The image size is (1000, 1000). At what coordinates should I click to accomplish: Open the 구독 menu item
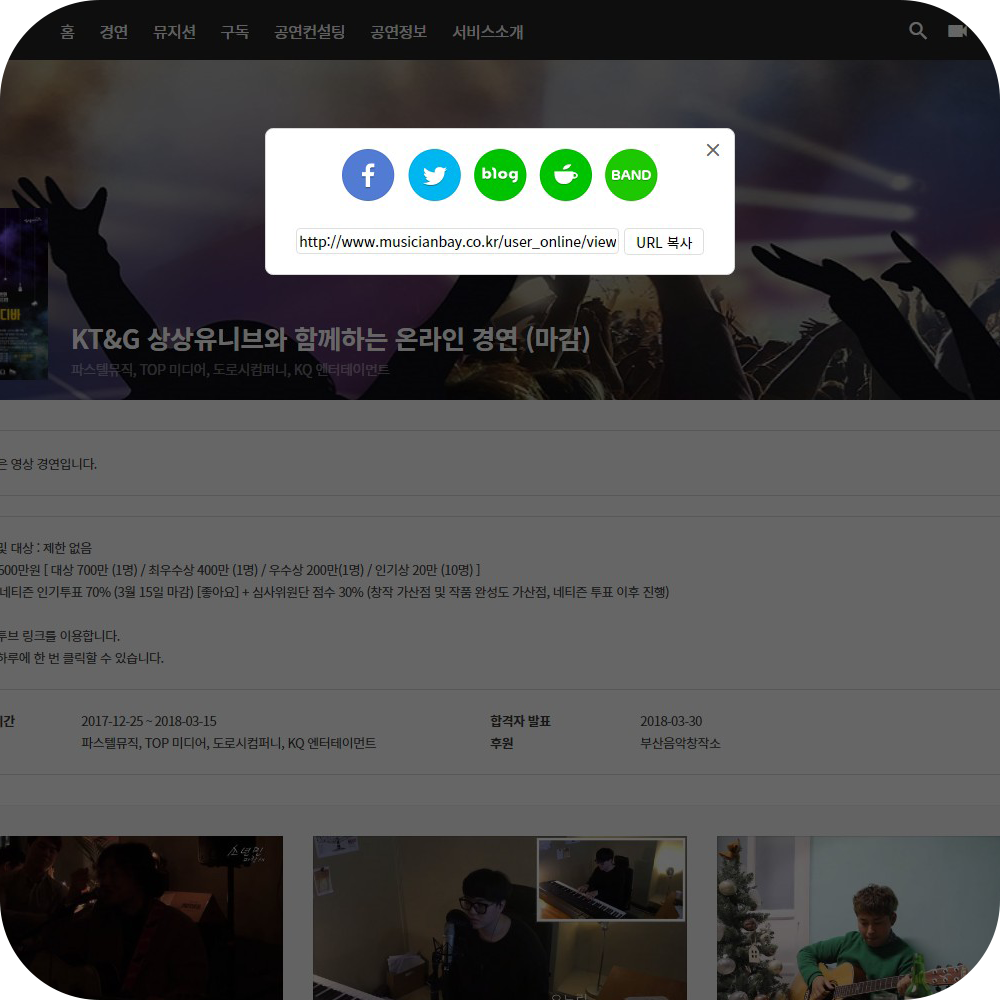[x=235, y=31]
